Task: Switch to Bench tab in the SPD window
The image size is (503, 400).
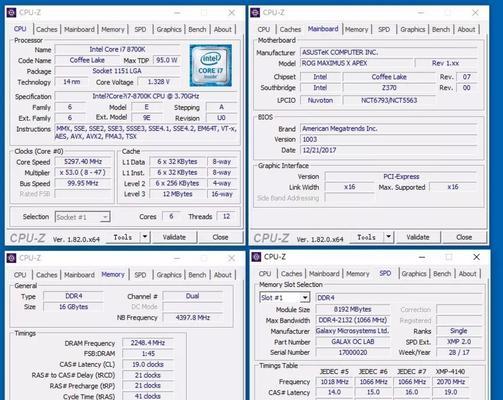Action: (x=442, y=274)
